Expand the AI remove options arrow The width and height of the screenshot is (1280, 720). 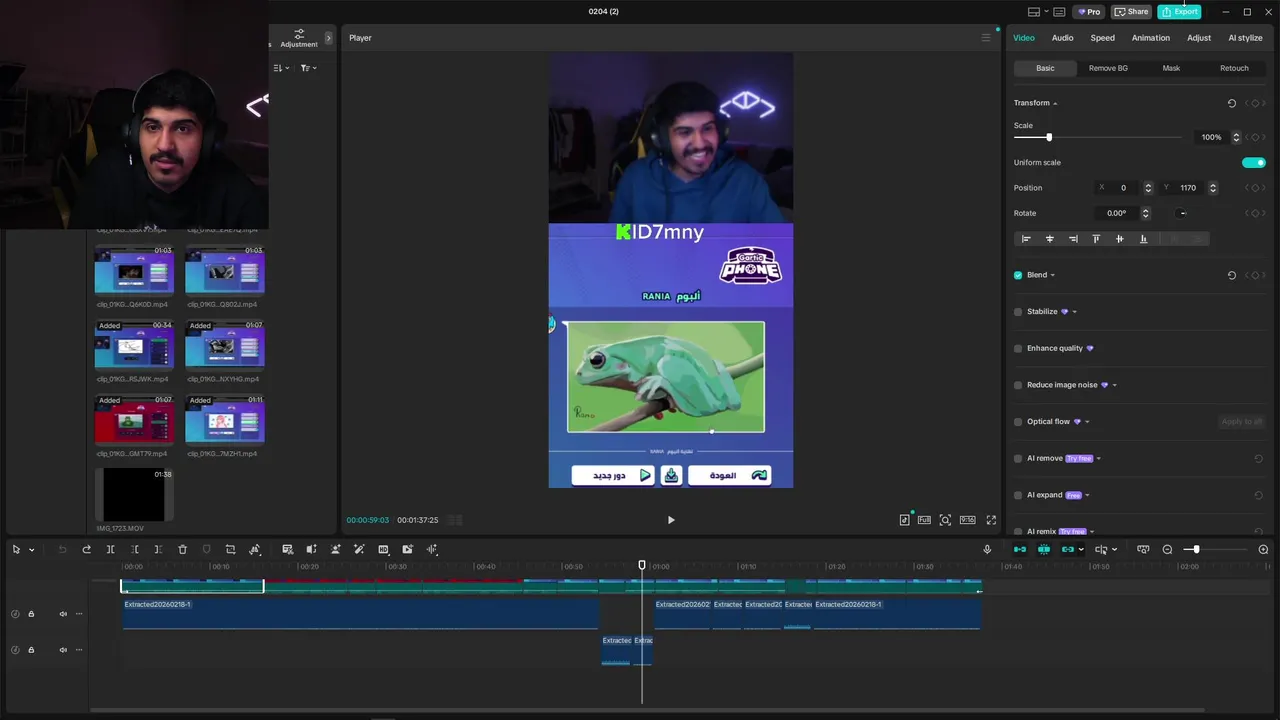pyautogui.click(x=1098, y=459)
